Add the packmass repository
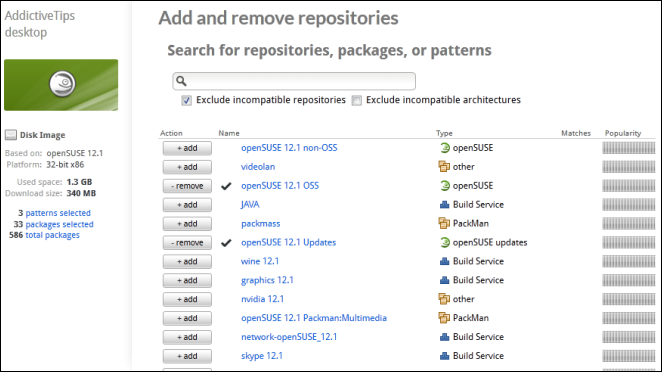The width and height of the screenshot is (662, 372). click(187, 224)
